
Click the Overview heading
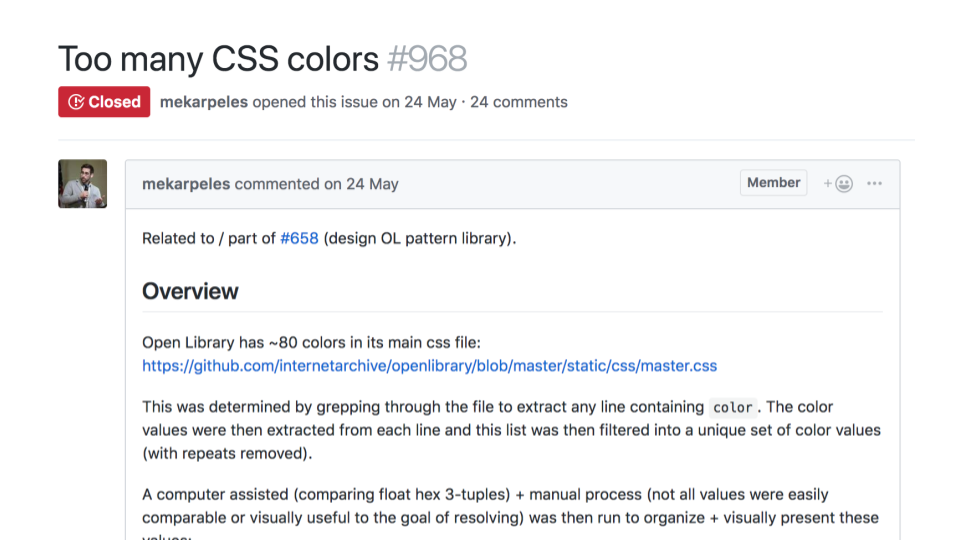pyautogui.click(x=190, y=291)
